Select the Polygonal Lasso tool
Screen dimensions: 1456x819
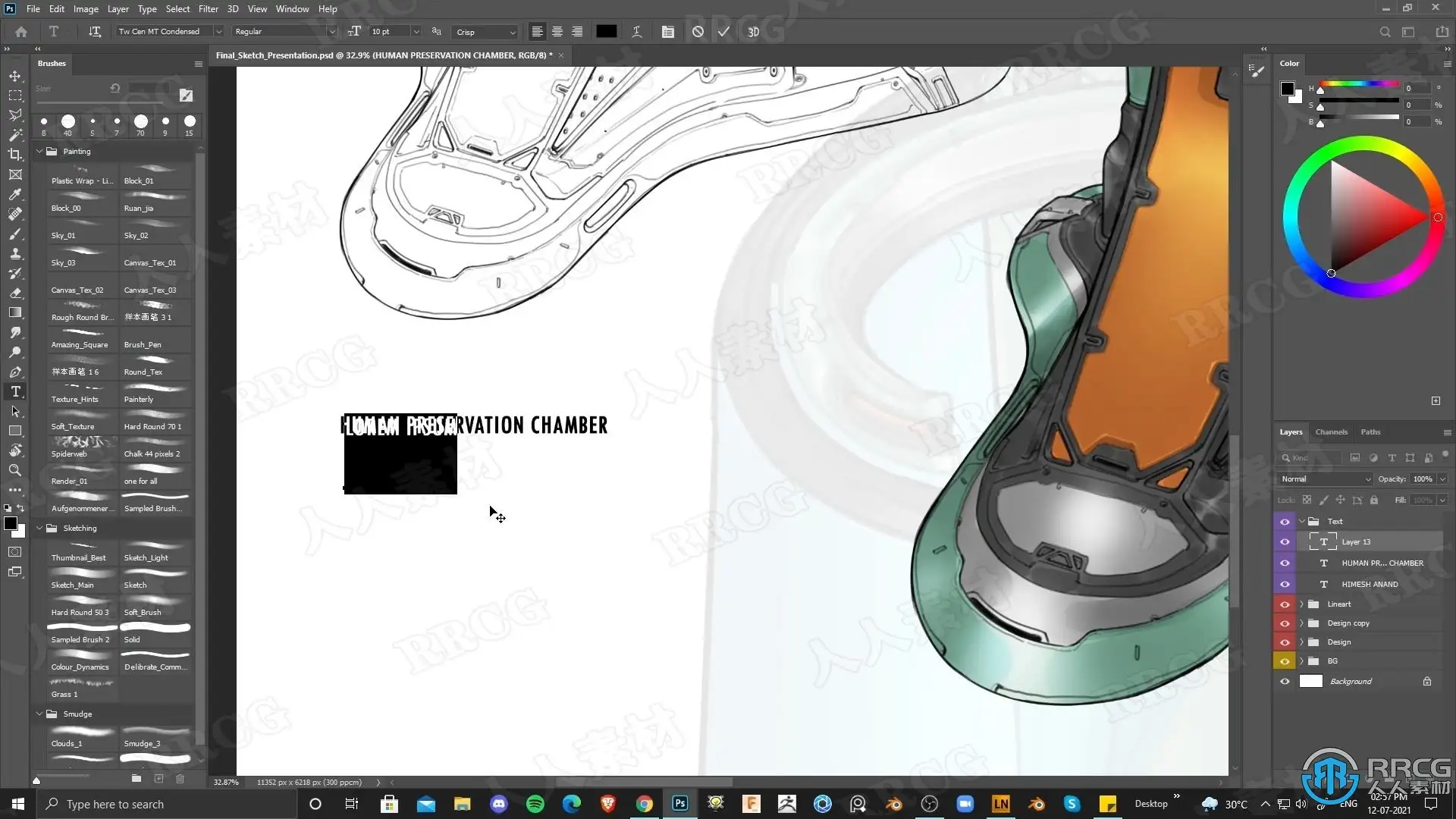coord(15,115)
